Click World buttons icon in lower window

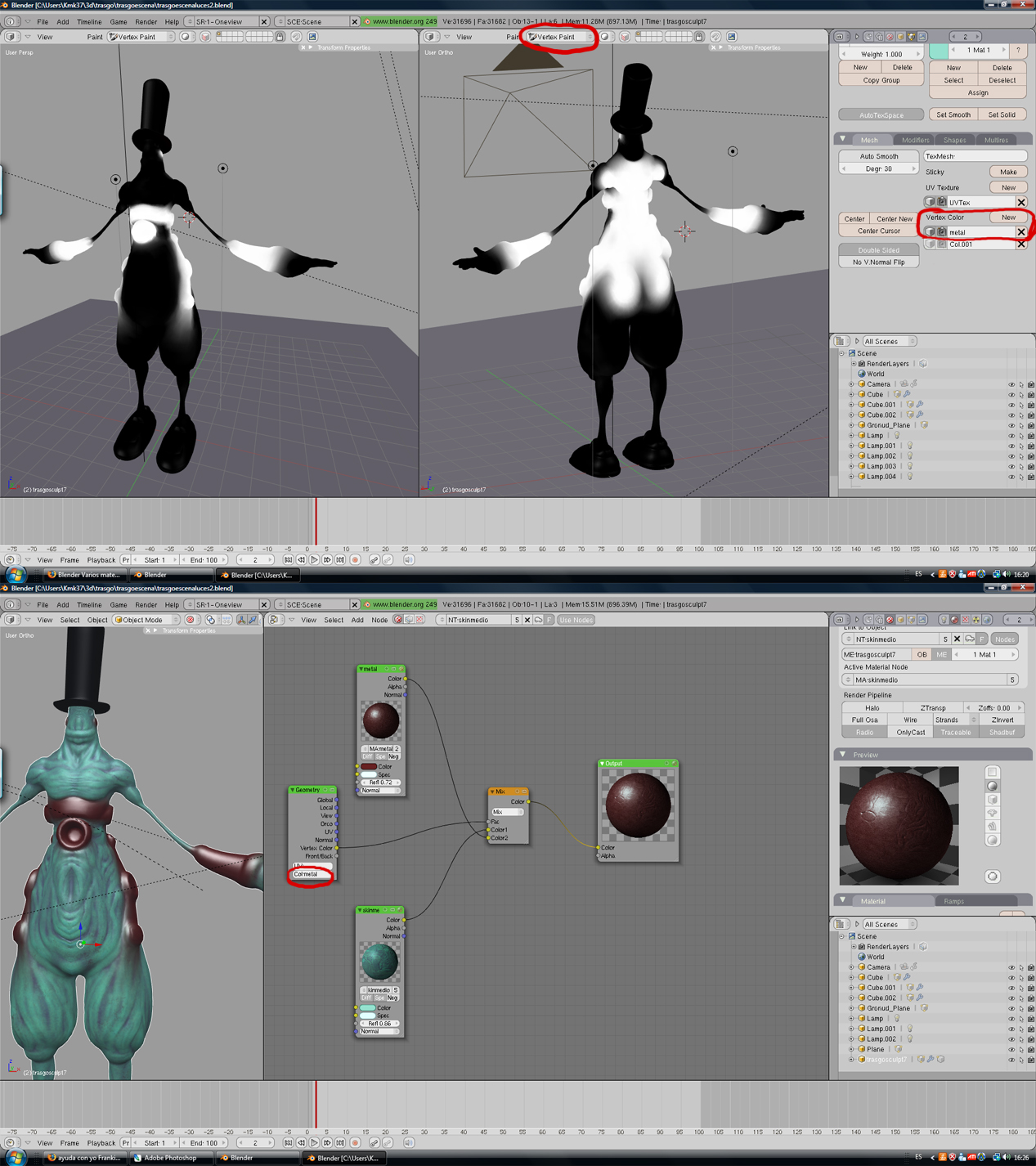987,620
